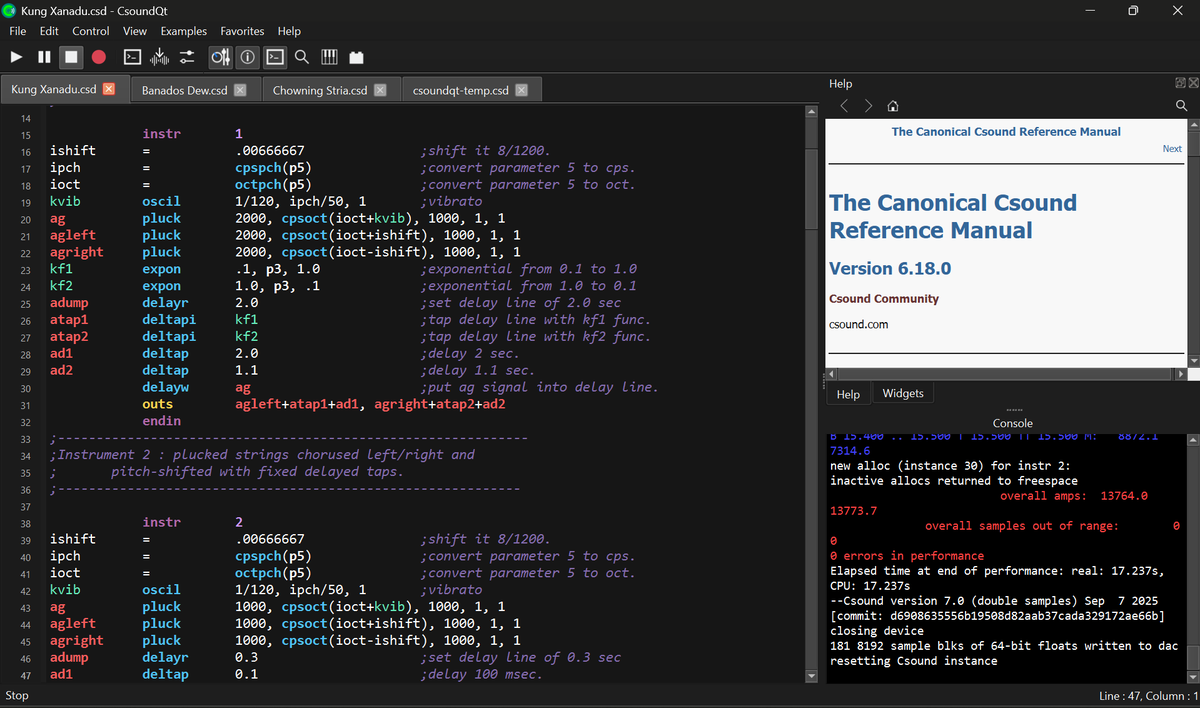
Task: Click the Stop button in toolbar
Action: pos(71,57)
